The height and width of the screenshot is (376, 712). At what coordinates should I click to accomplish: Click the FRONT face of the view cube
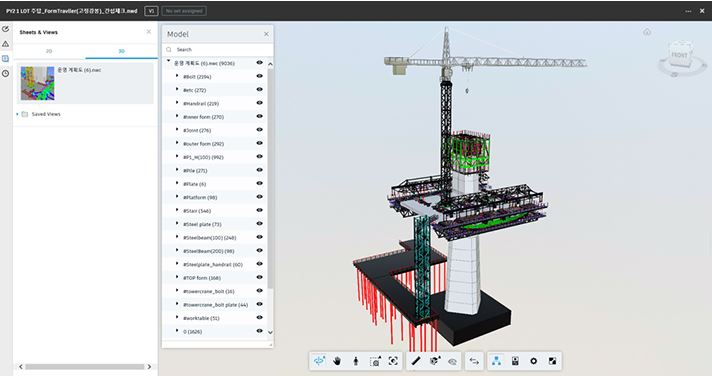coord(679,55)
